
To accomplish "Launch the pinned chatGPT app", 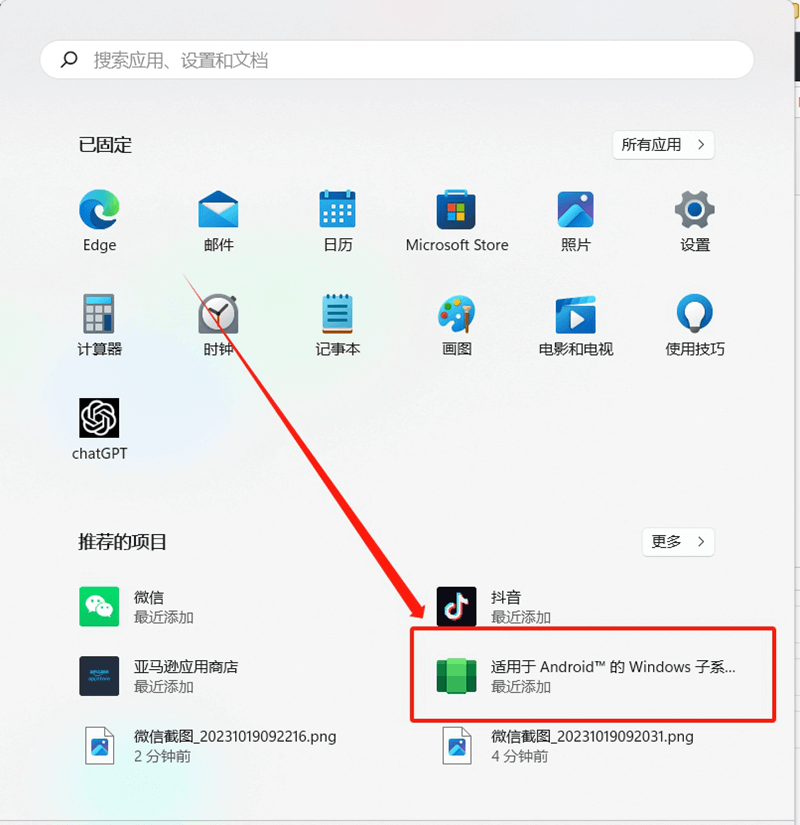I will pyautogui.click(x=99, y=418).
